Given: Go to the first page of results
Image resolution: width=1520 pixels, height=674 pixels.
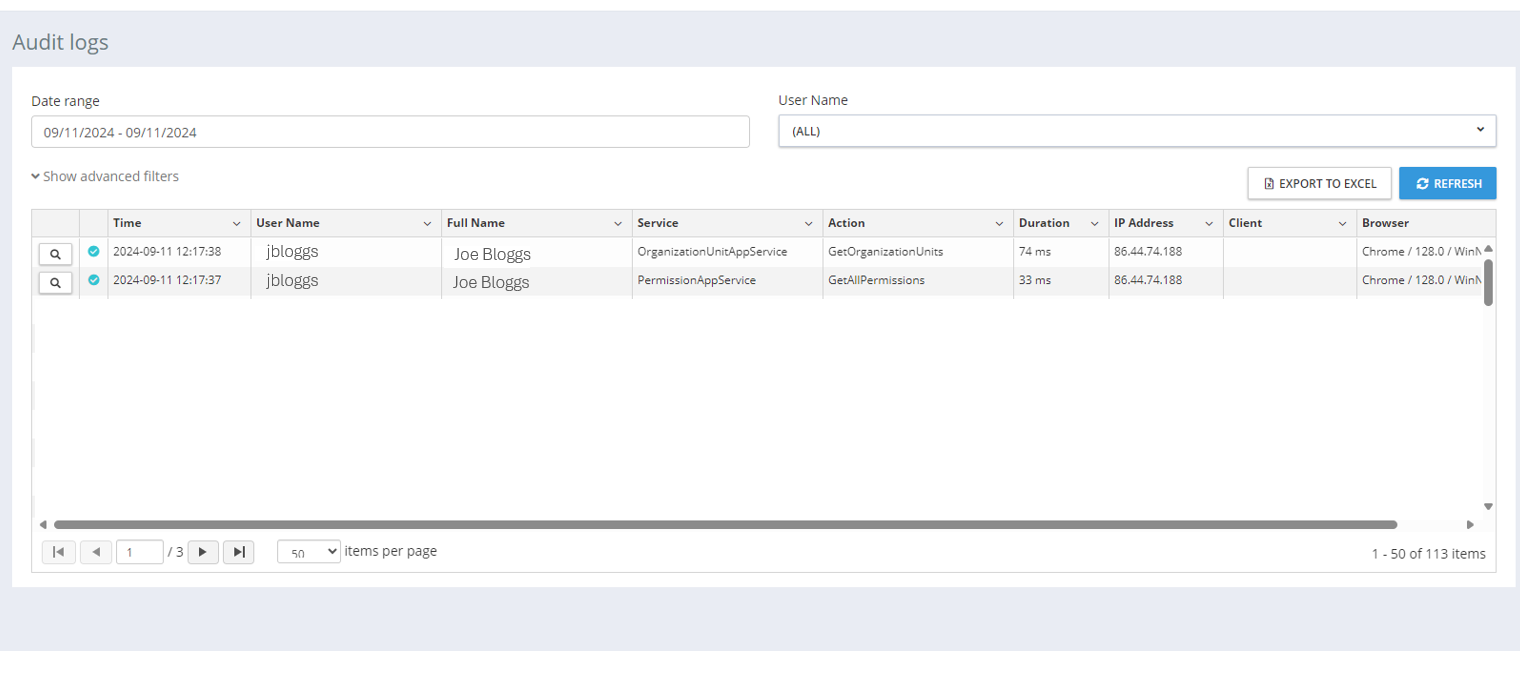Looking at the screenshot, I should point(59,552).
